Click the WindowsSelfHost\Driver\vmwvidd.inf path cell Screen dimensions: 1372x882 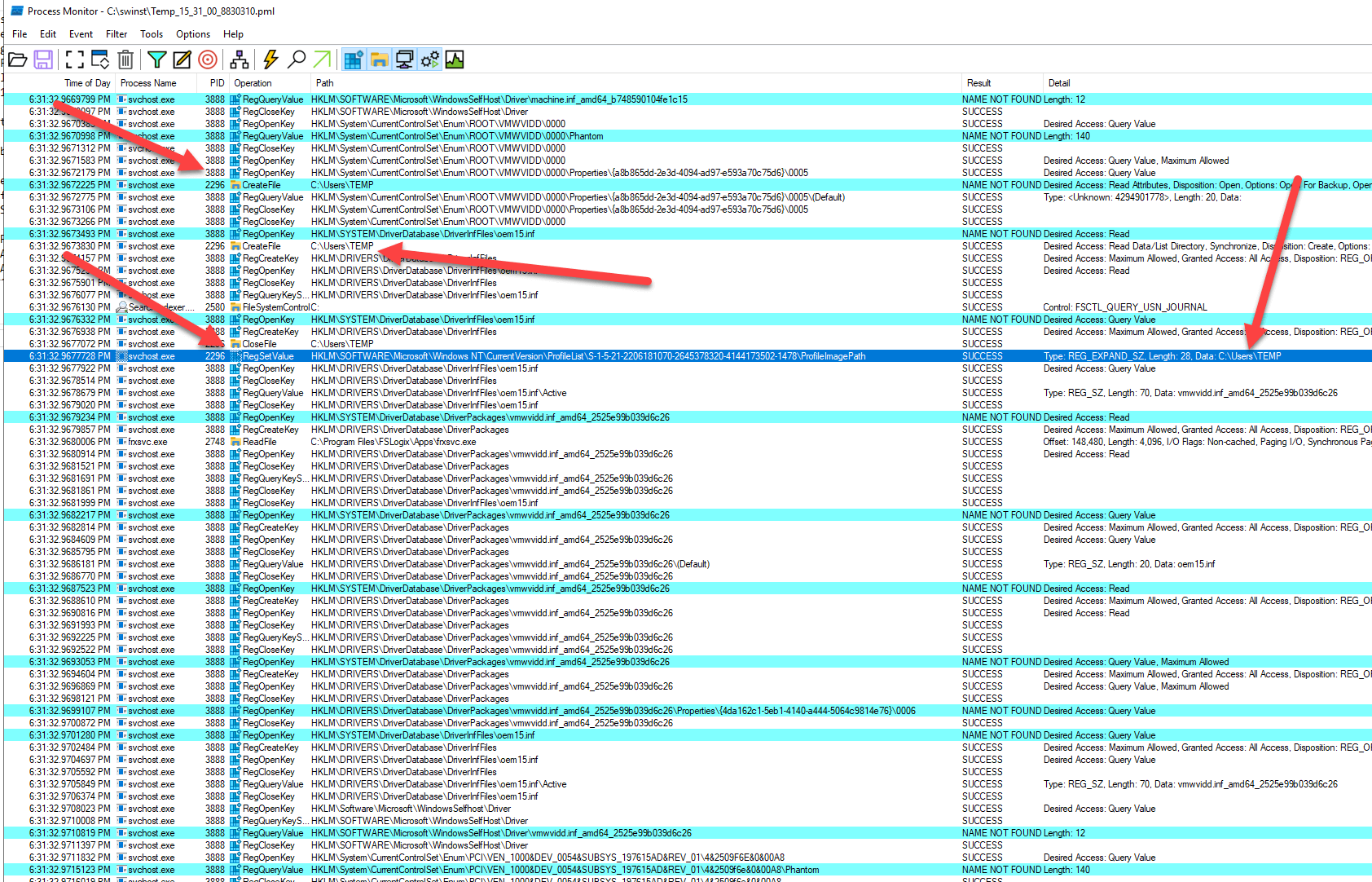click(501, 833)
